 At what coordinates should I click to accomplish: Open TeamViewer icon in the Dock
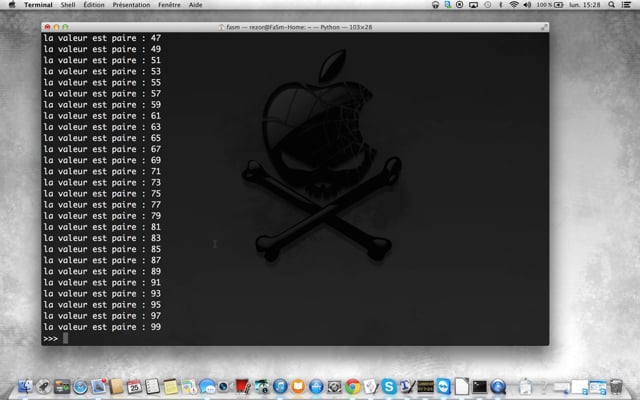(444, 386)
